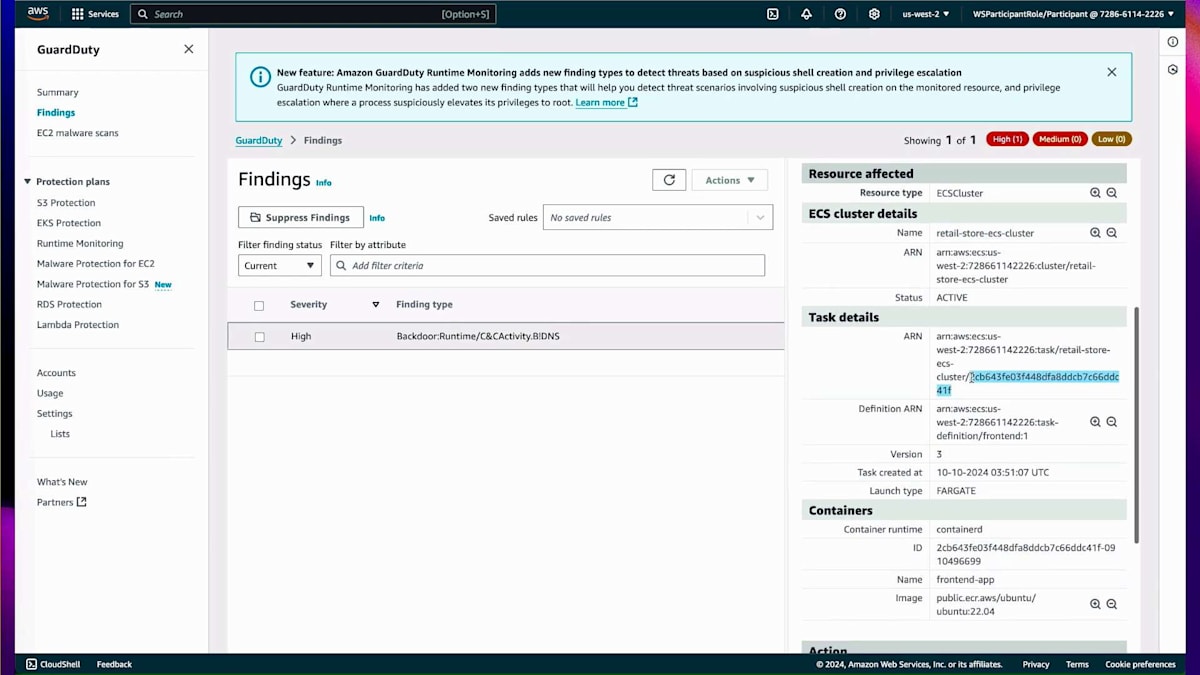The width and height of the screenshot is (1200, 675).
Task: Exclude filter for task Definition ARN
Action: [1111, 422]
